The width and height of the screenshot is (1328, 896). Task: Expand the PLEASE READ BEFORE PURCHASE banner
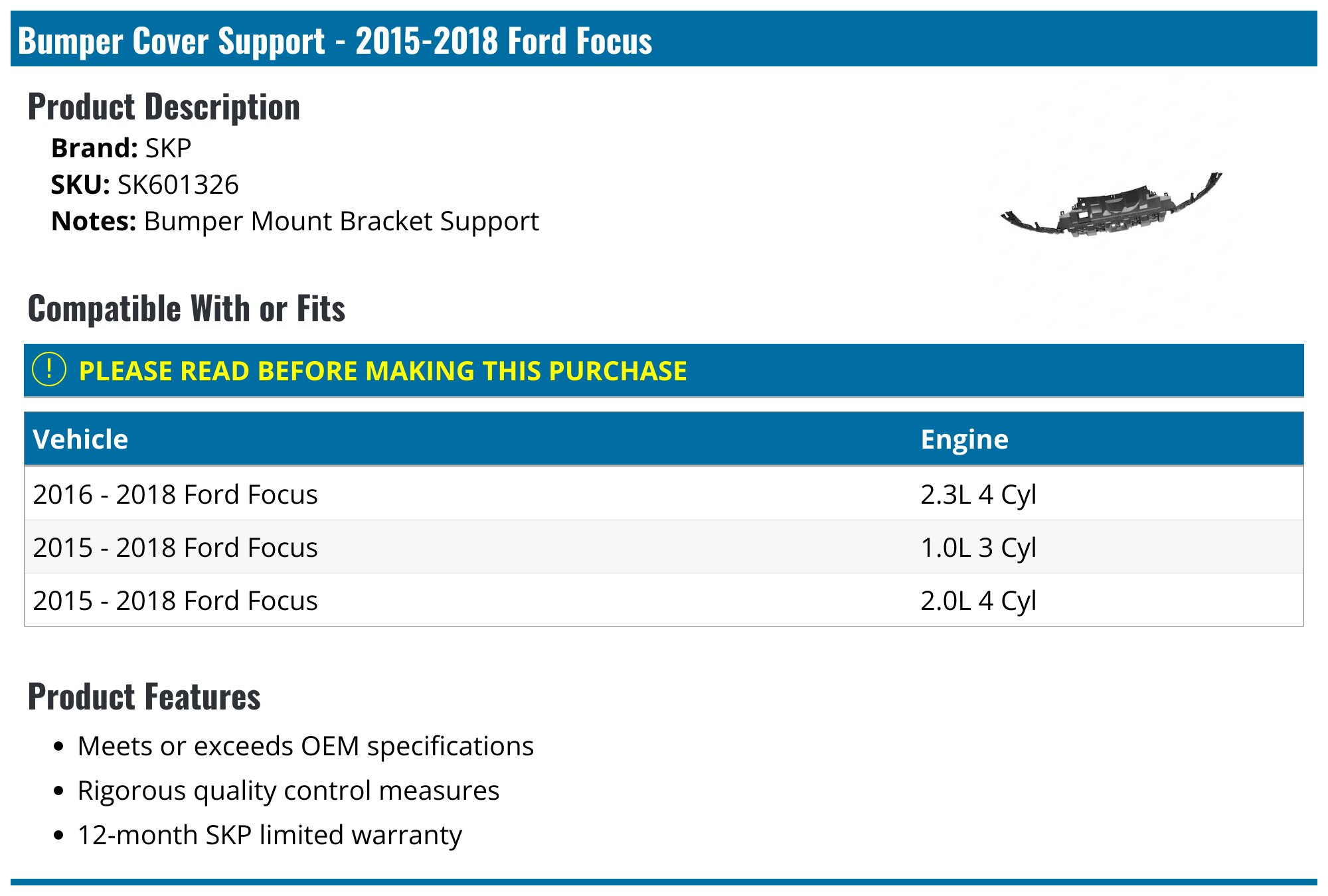(664, 370)
